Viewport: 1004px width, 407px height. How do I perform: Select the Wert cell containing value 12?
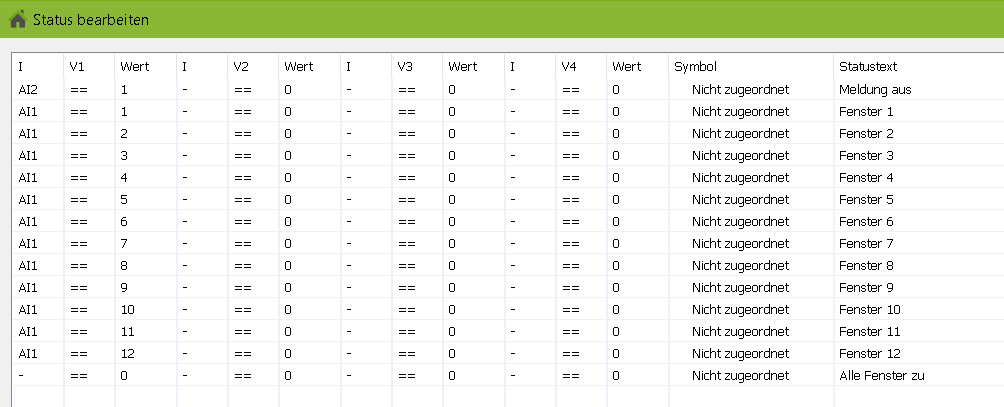[127, 354]
